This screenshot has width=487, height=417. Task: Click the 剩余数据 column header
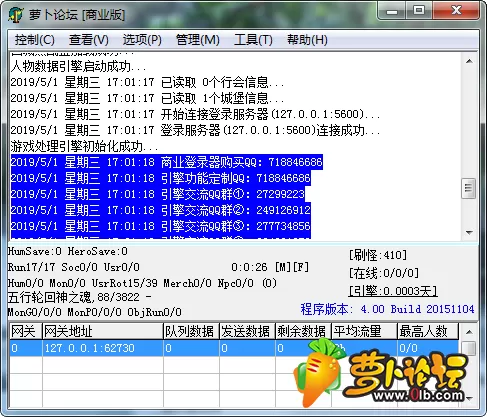coord(303,331)
